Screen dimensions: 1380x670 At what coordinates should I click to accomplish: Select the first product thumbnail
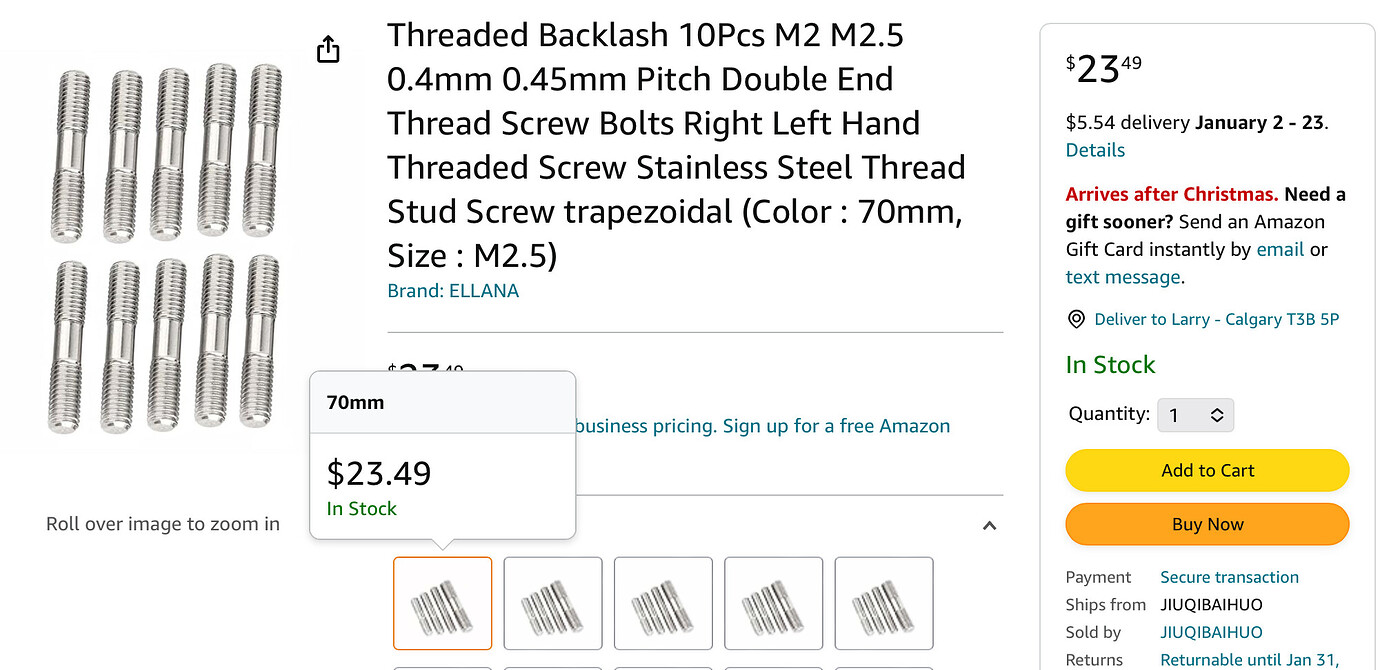coord(442,603)
